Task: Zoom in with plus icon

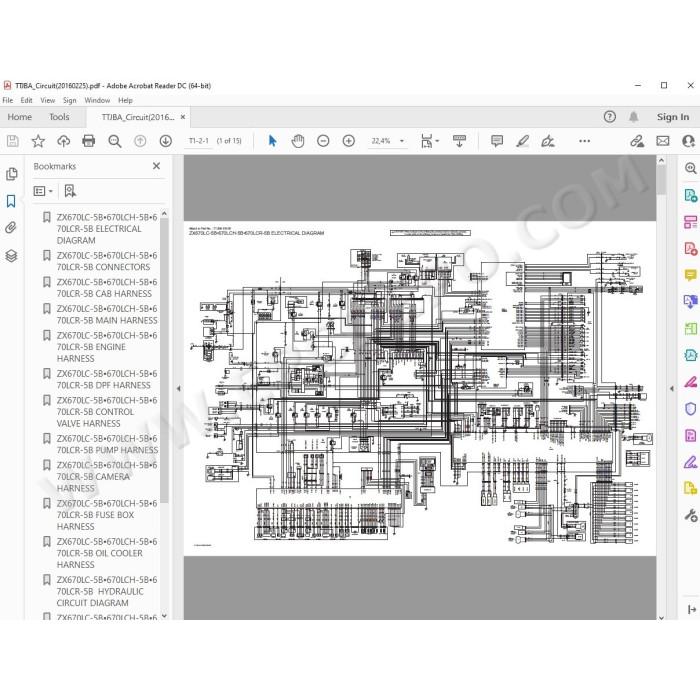Action: pos(349,141)
